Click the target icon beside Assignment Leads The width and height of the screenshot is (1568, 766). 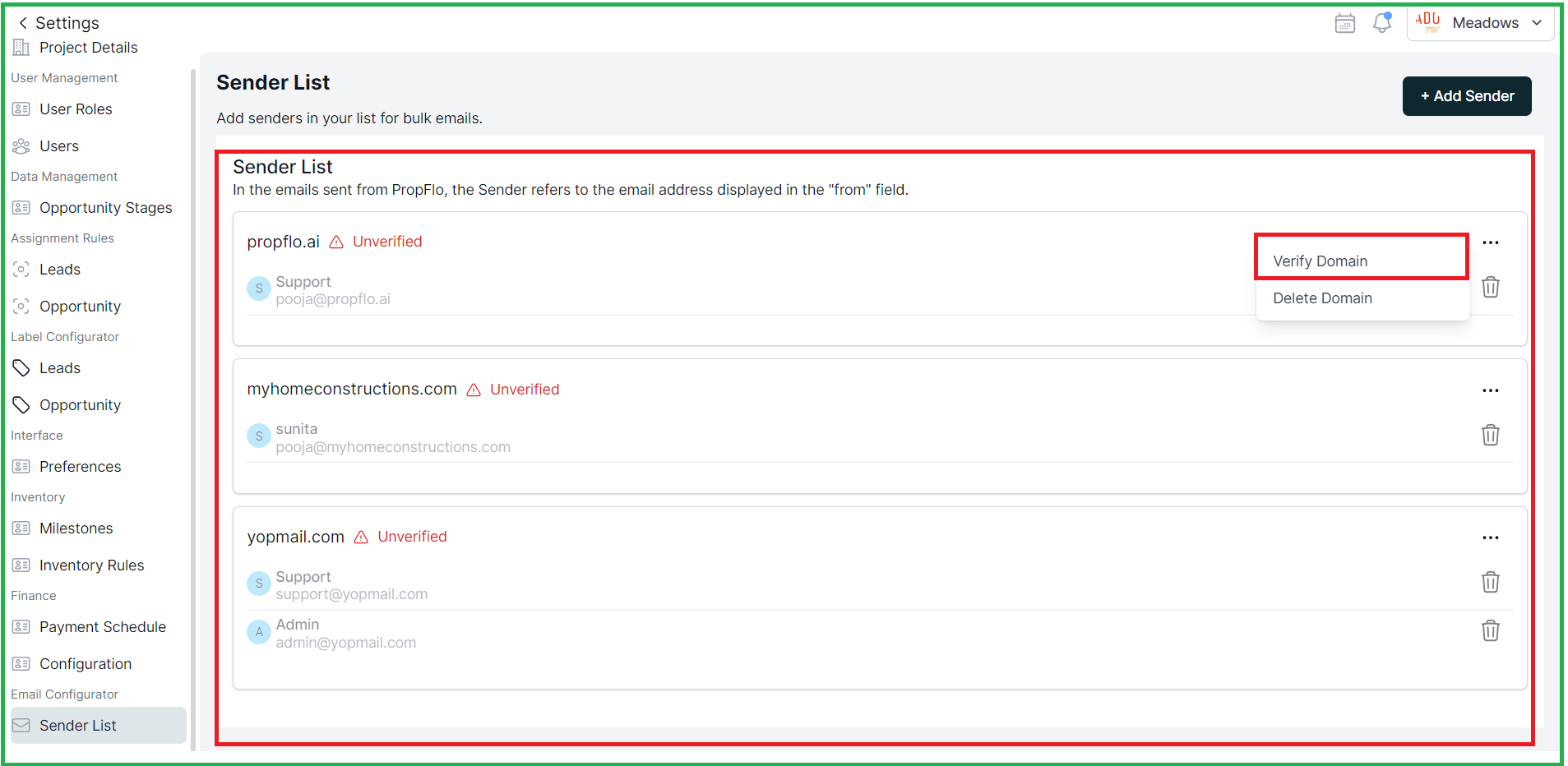pos(21,270)
